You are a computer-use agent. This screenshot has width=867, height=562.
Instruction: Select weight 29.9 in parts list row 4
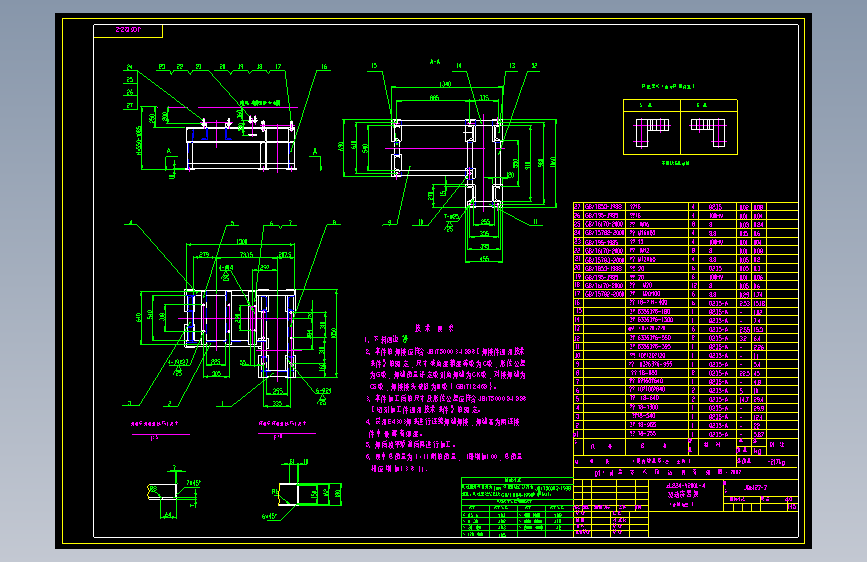pos(758,408)
